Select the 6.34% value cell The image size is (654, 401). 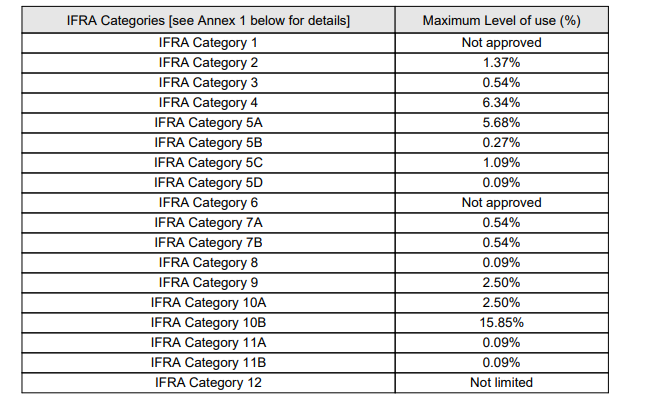click(501, 103)
